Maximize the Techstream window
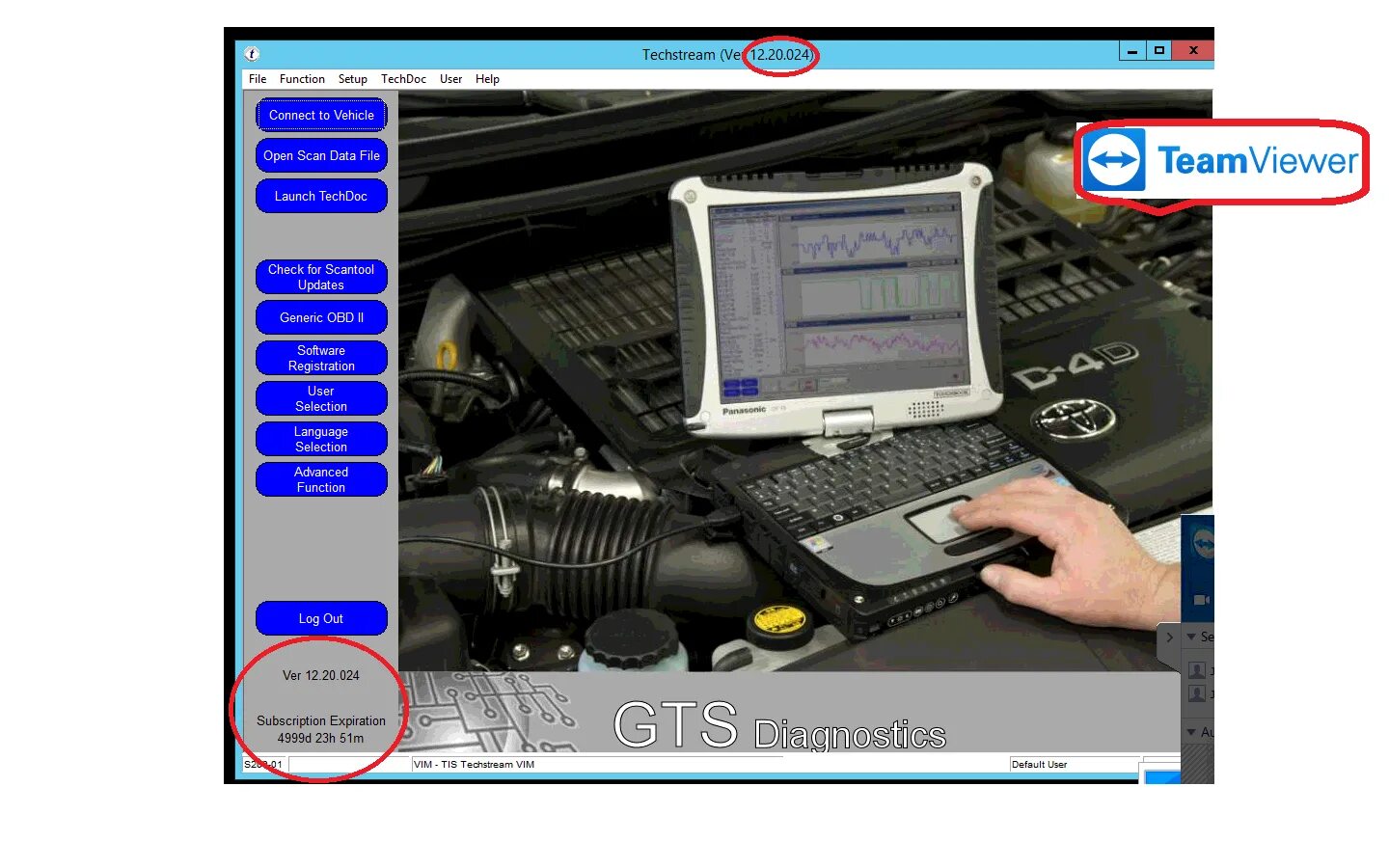Image resolution: width=1389 pixels, height=868 pixels. (x=1159, y=50)
